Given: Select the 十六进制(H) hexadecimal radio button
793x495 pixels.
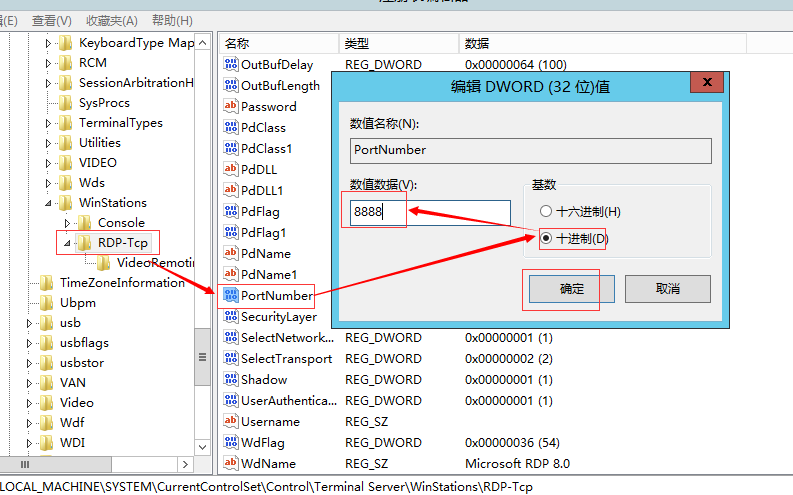Looking at the screenshot, I should [x=545, y=211].
